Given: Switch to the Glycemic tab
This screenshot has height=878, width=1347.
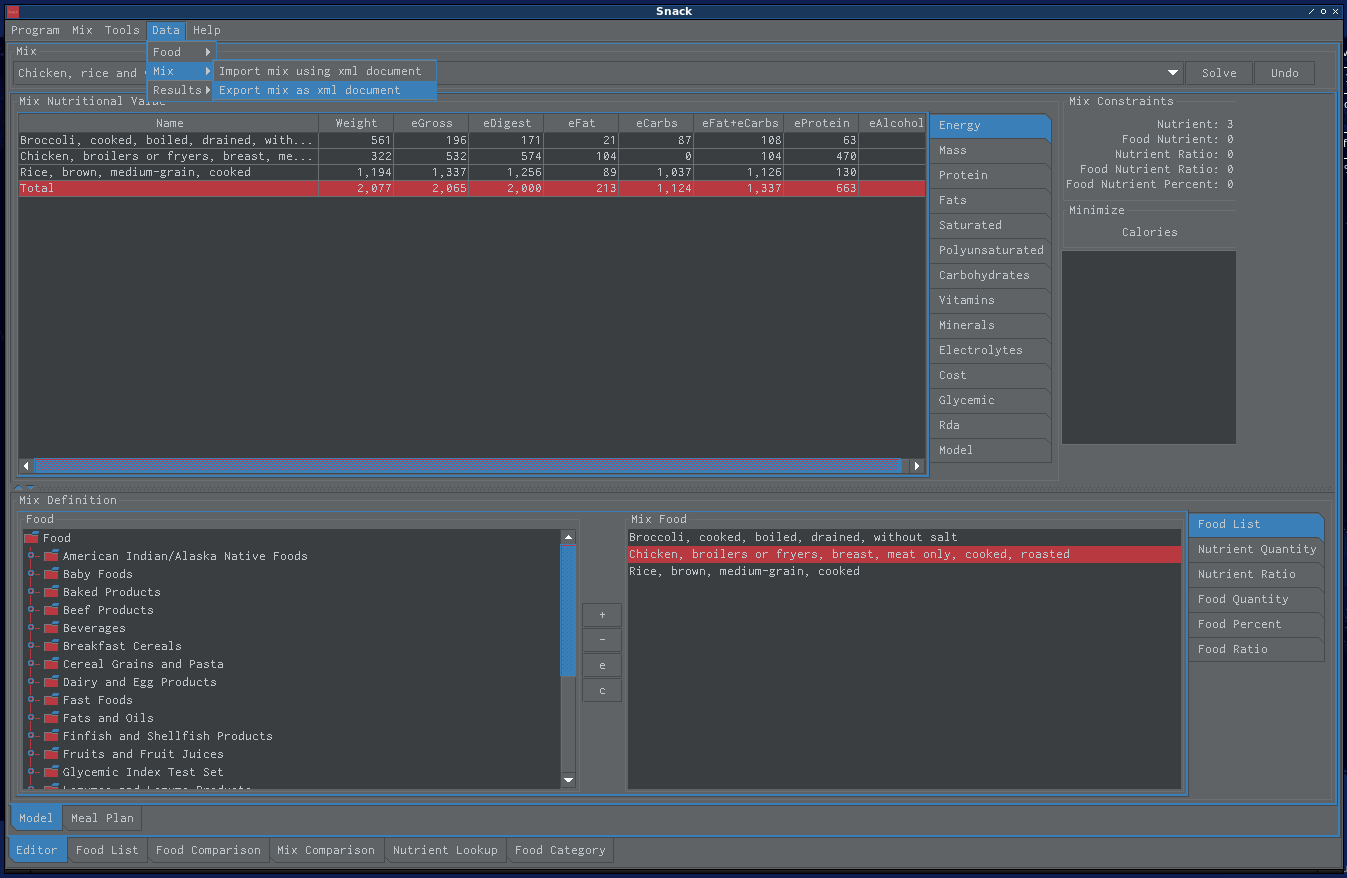Looking at the screenshot, I should coord(990,401).
